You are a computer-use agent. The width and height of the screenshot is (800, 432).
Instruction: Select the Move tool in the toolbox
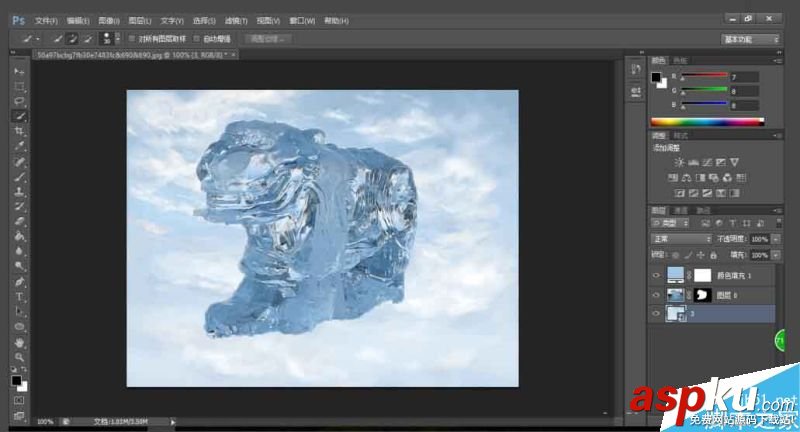pyautogui.click(x=19, y=71)
